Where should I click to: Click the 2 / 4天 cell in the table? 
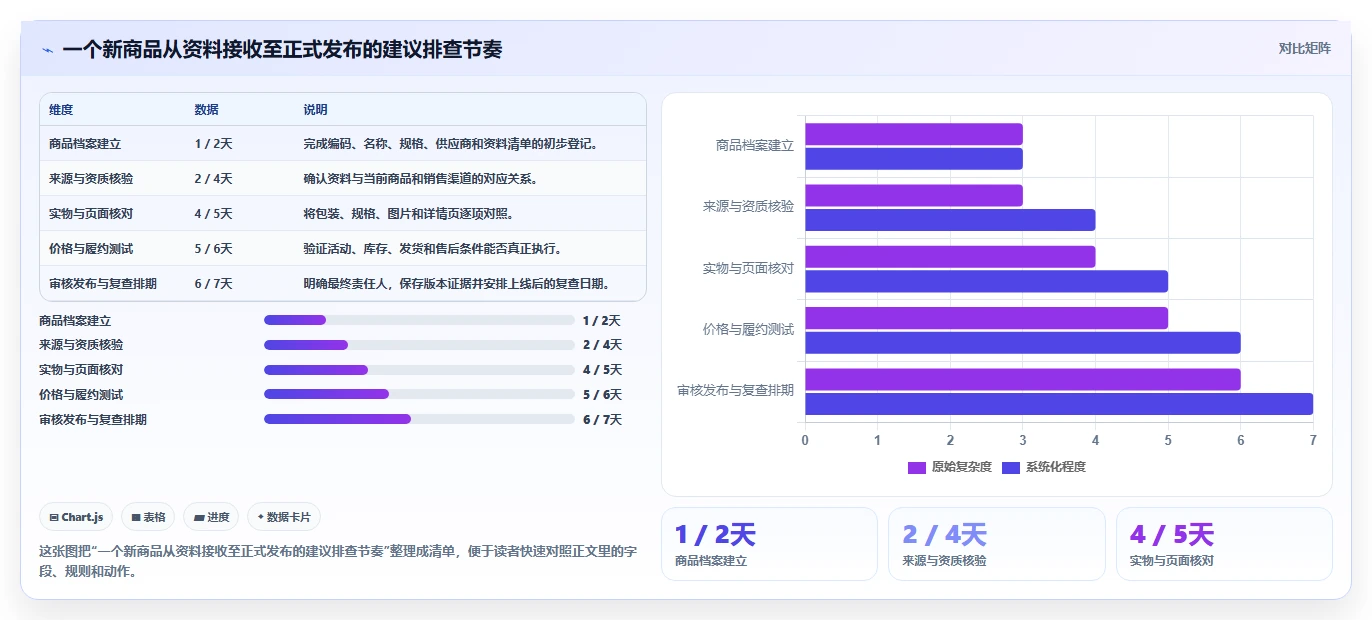(214, 179)
